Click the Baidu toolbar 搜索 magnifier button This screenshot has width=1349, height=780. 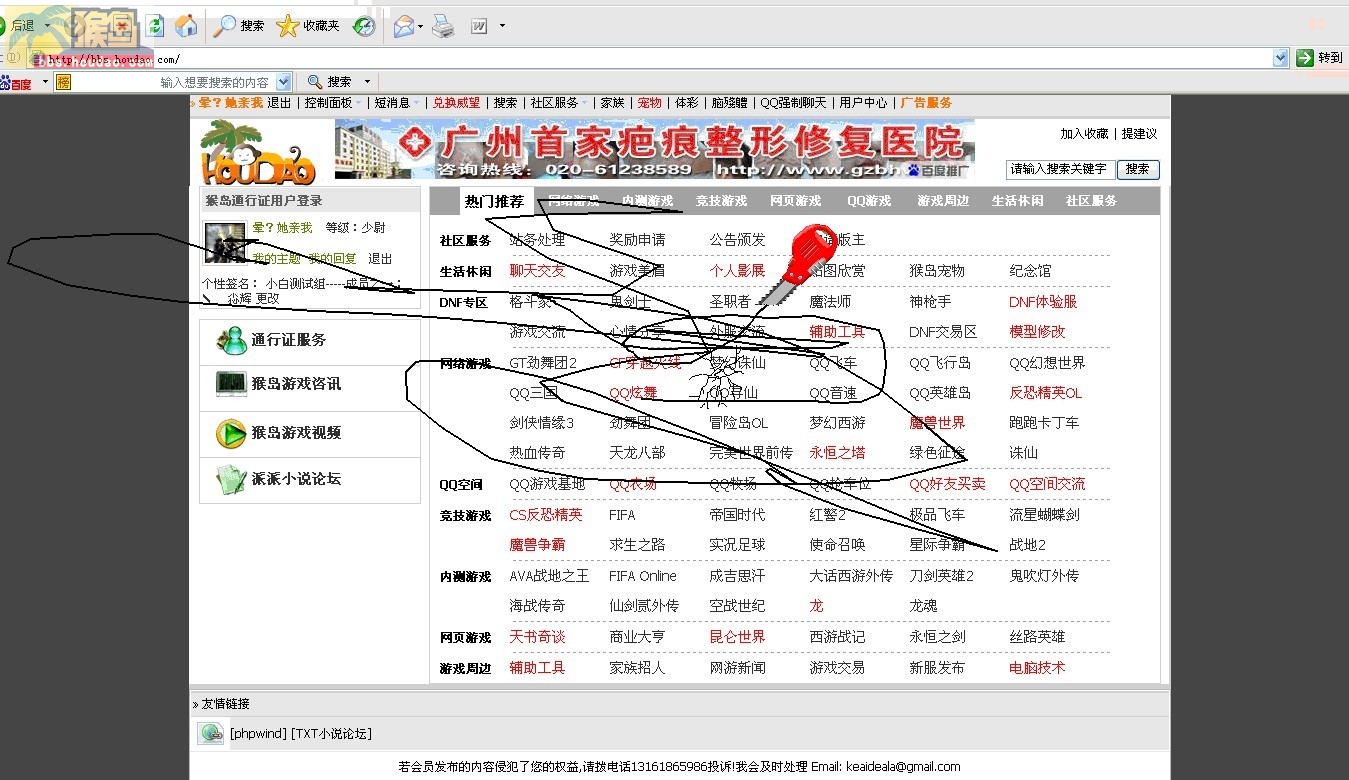click(x=330, y=82)
